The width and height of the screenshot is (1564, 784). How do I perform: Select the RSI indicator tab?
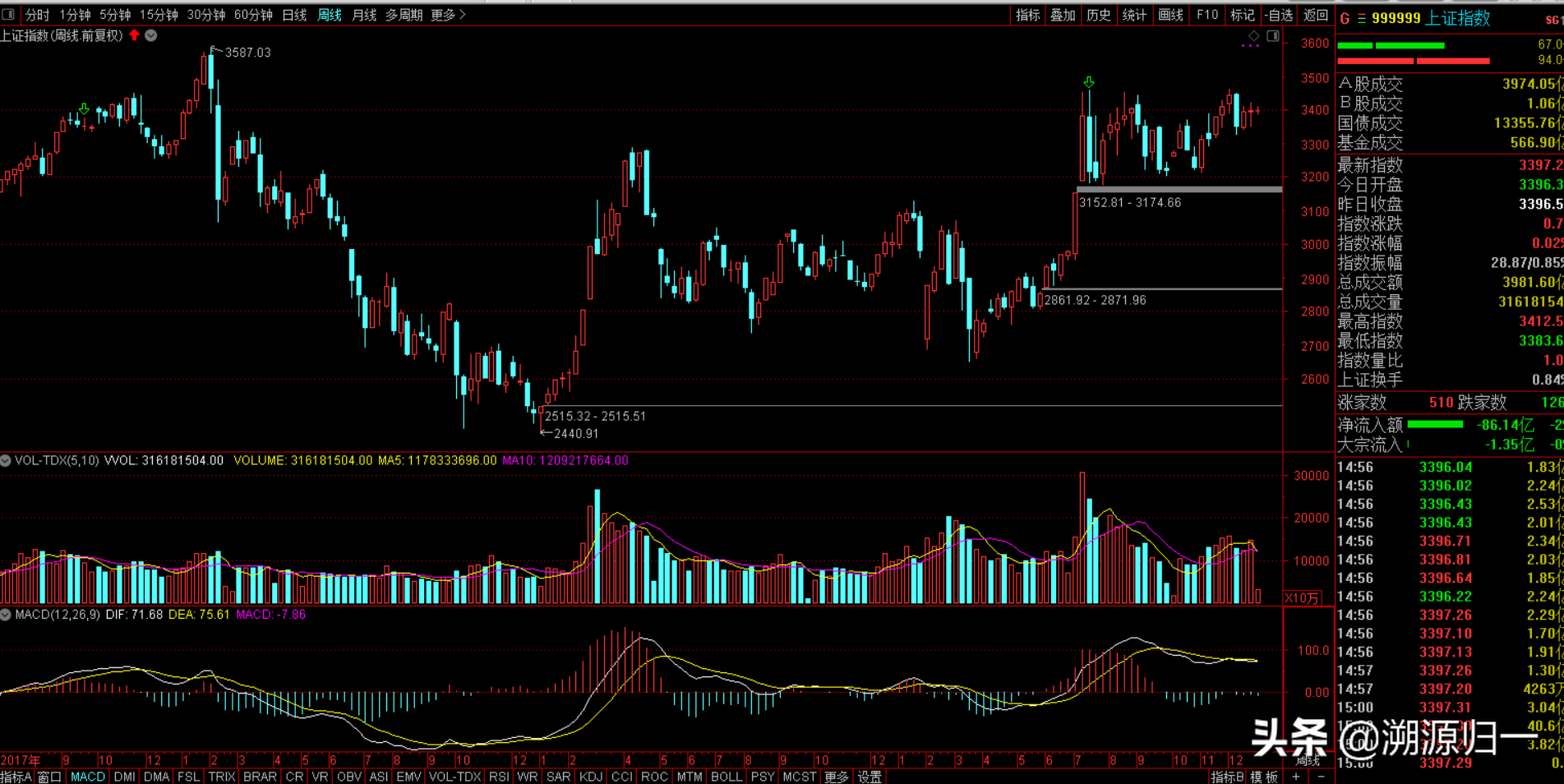click(499, 777)
